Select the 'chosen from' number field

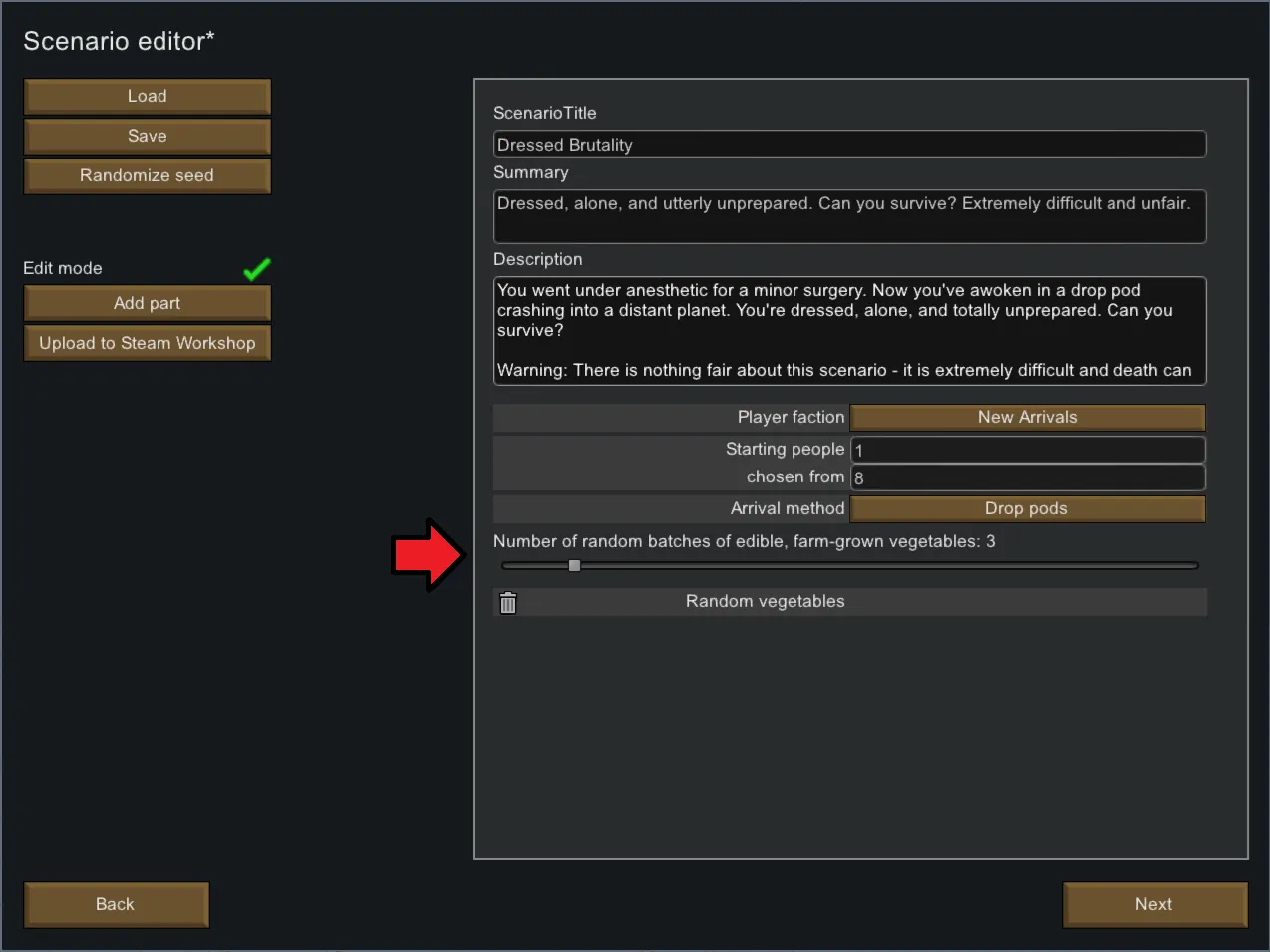[1027, 478]
